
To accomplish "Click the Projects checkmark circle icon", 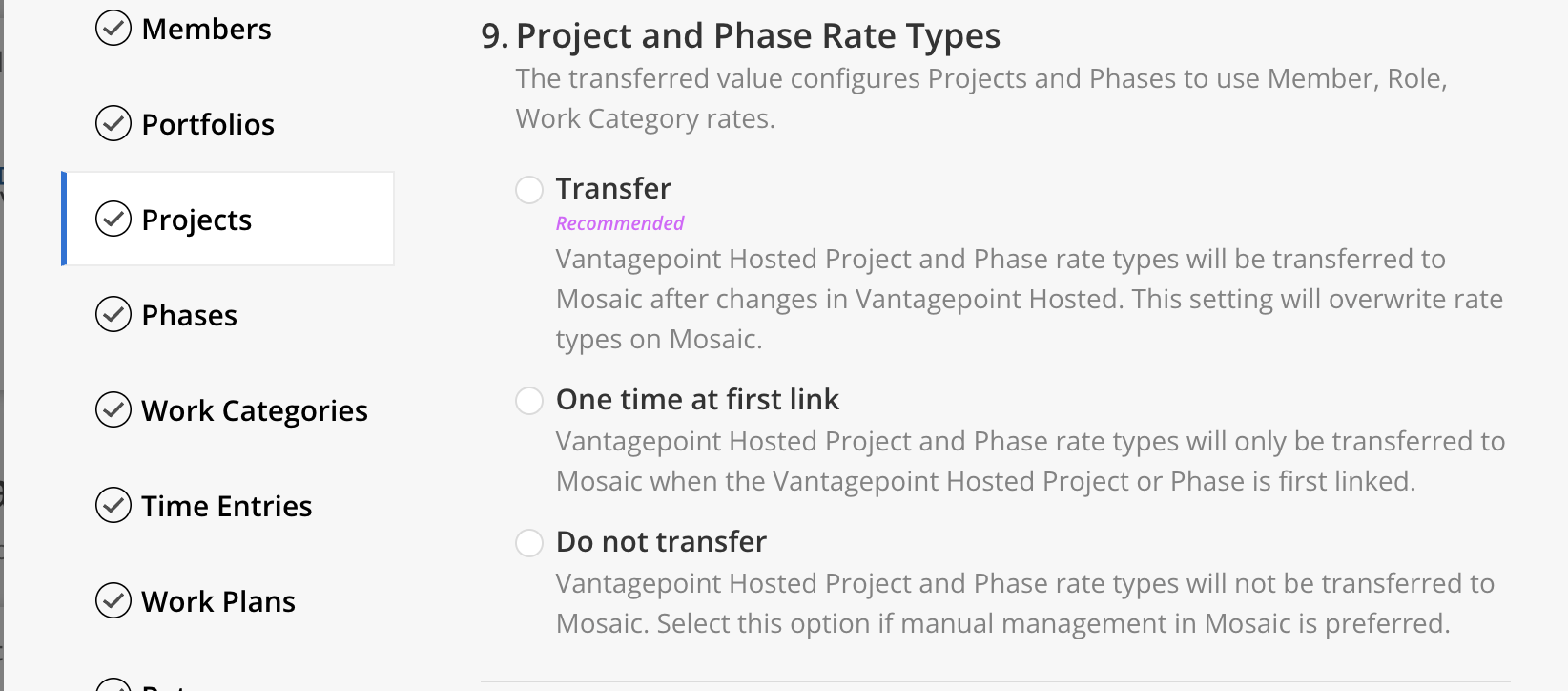I will (113, 219).
